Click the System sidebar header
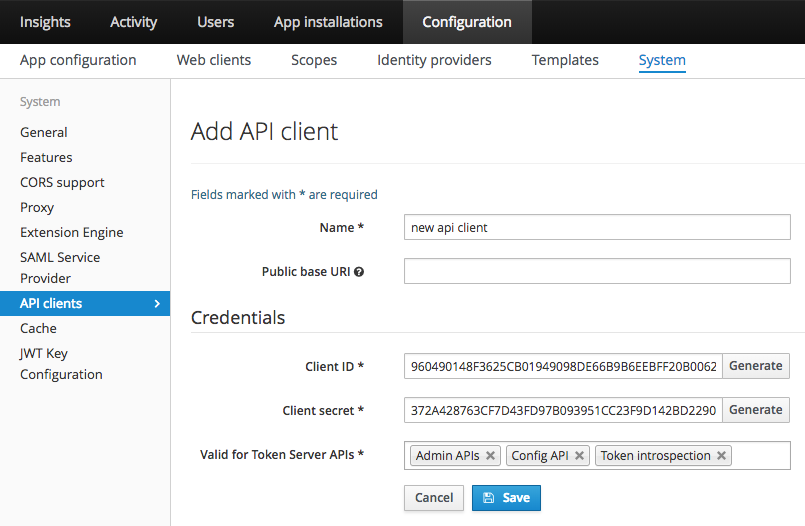Image resolution: width=805 pixels, height=526 pixels. [40, 102]
